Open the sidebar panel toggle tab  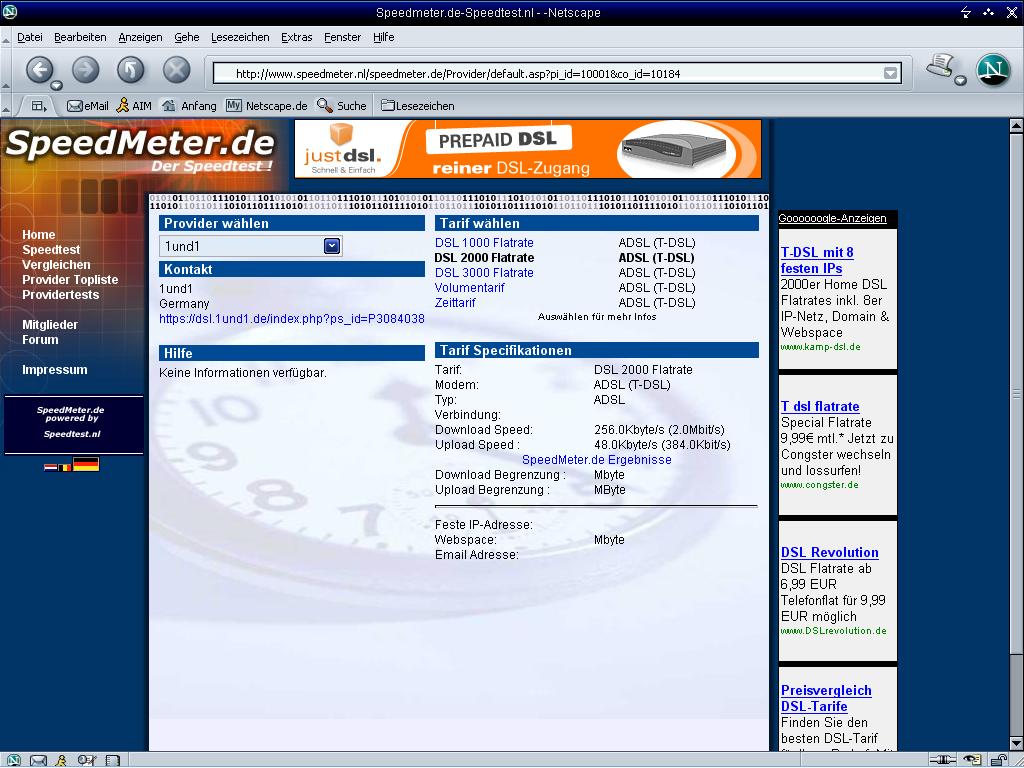tap(39, 105)
